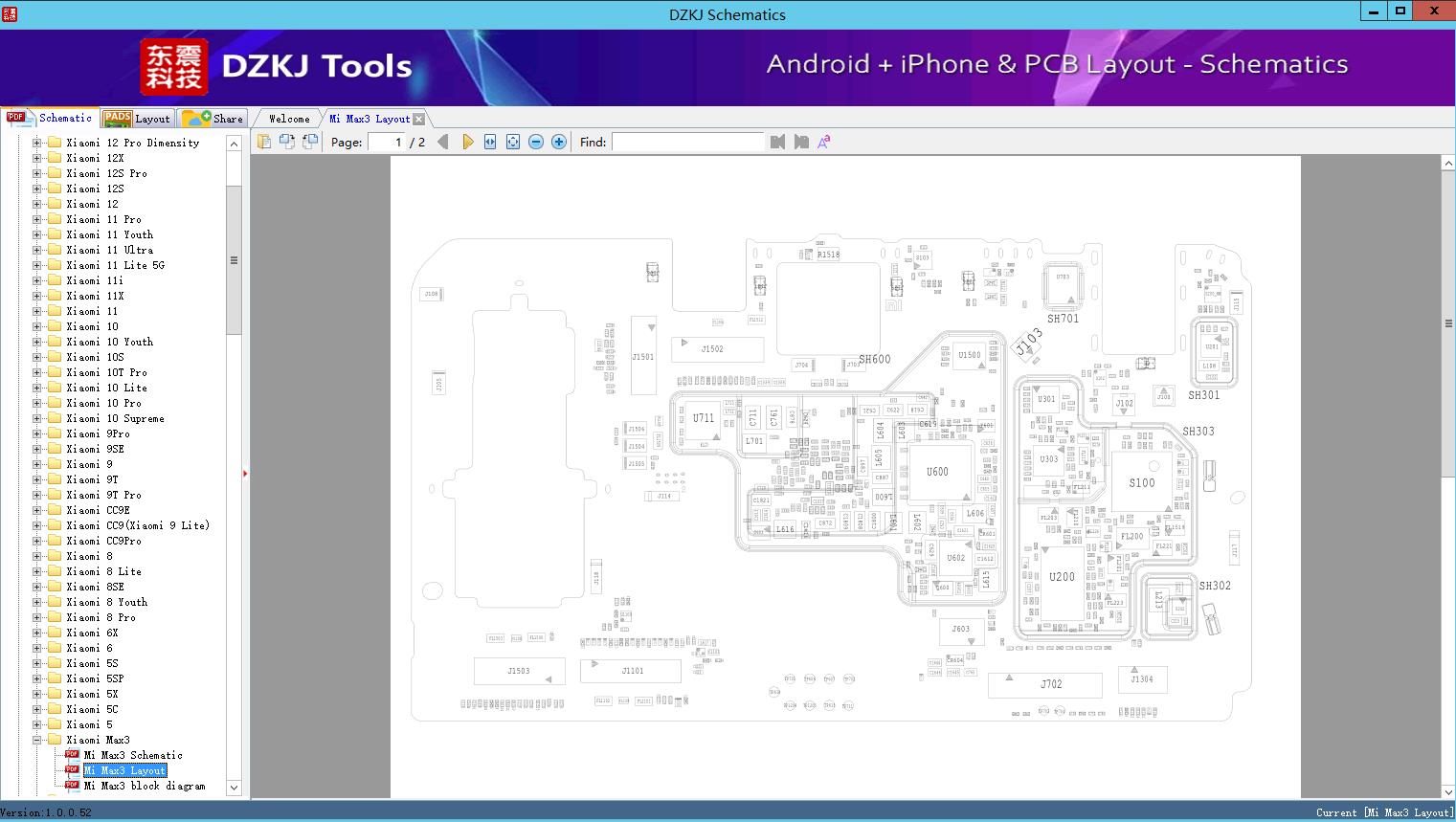
Task: Find next match icon
Action: [x=801, y=142]
